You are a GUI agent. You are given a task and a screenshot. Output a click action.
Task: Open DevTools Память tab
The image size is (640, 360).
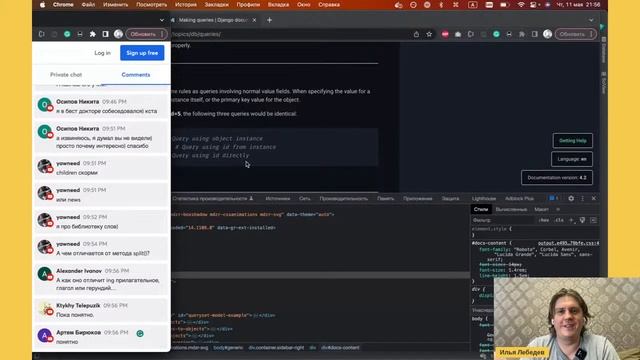point(386,199)
